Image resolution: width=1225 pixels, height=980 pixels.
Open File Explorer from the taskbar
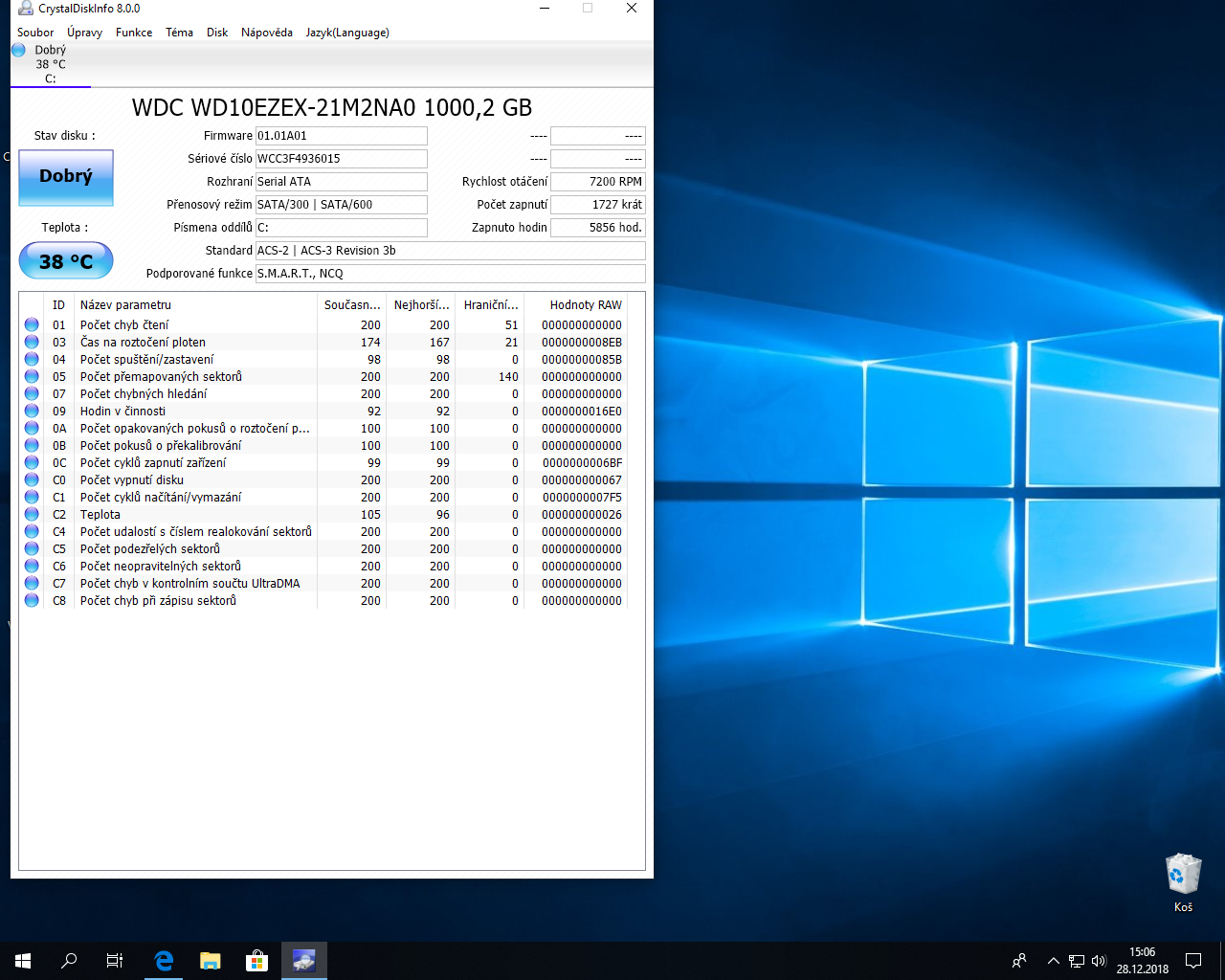pyautogui.click(x=210, y=961)
